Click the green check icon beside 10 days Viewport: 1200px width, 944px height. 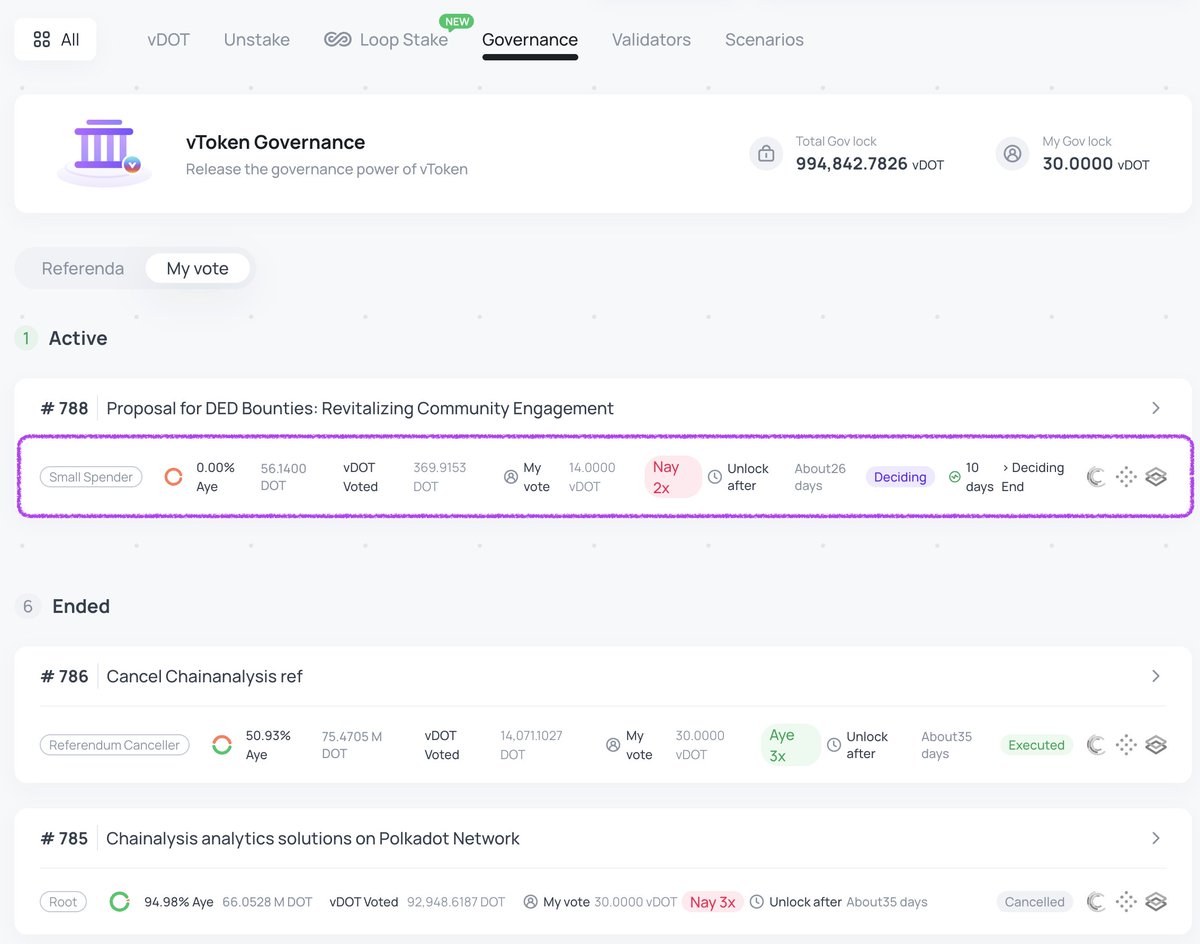(954, 477)
